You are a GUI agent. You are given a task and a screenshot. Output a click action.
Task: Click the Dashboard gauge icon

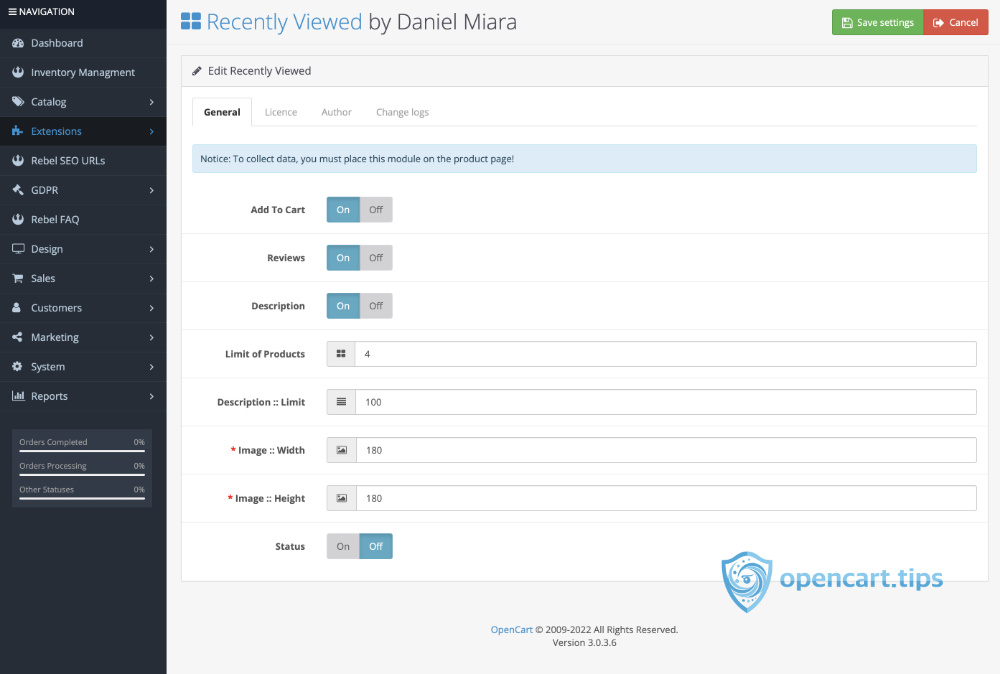point(18,43)
